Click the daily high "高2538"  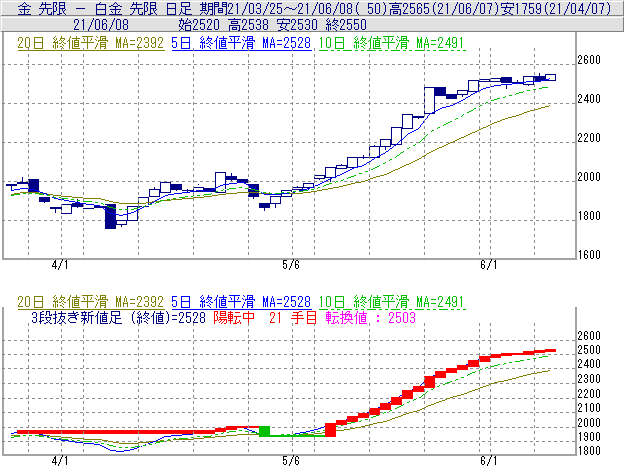(249, 25)
